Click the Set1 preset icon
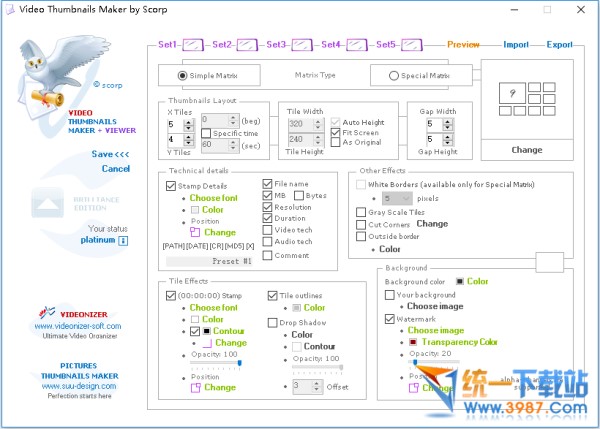The image size is (600, 429). (194, 44)
